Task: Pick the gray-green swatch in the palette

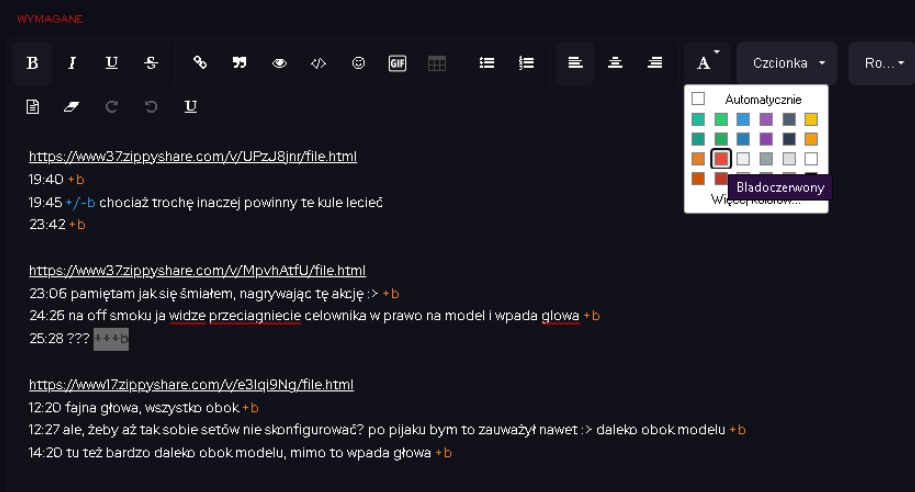Action: [x=766, y=159]
